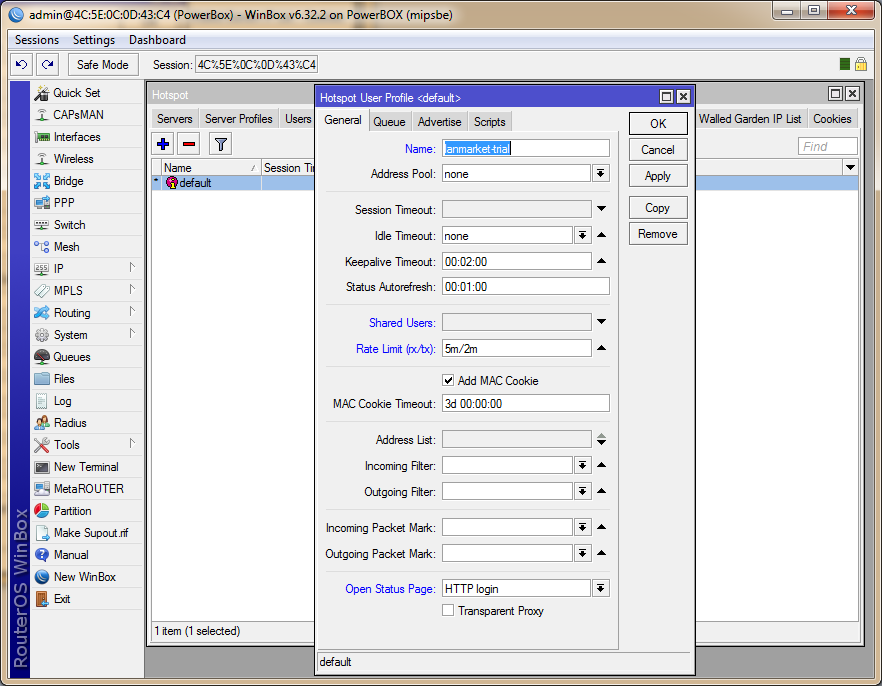Image resolution: width=882 pixels, height=686 pixels.
Task: Toggle the Safe Mode button
Action: pyautogui.click(x=102, y=64)
